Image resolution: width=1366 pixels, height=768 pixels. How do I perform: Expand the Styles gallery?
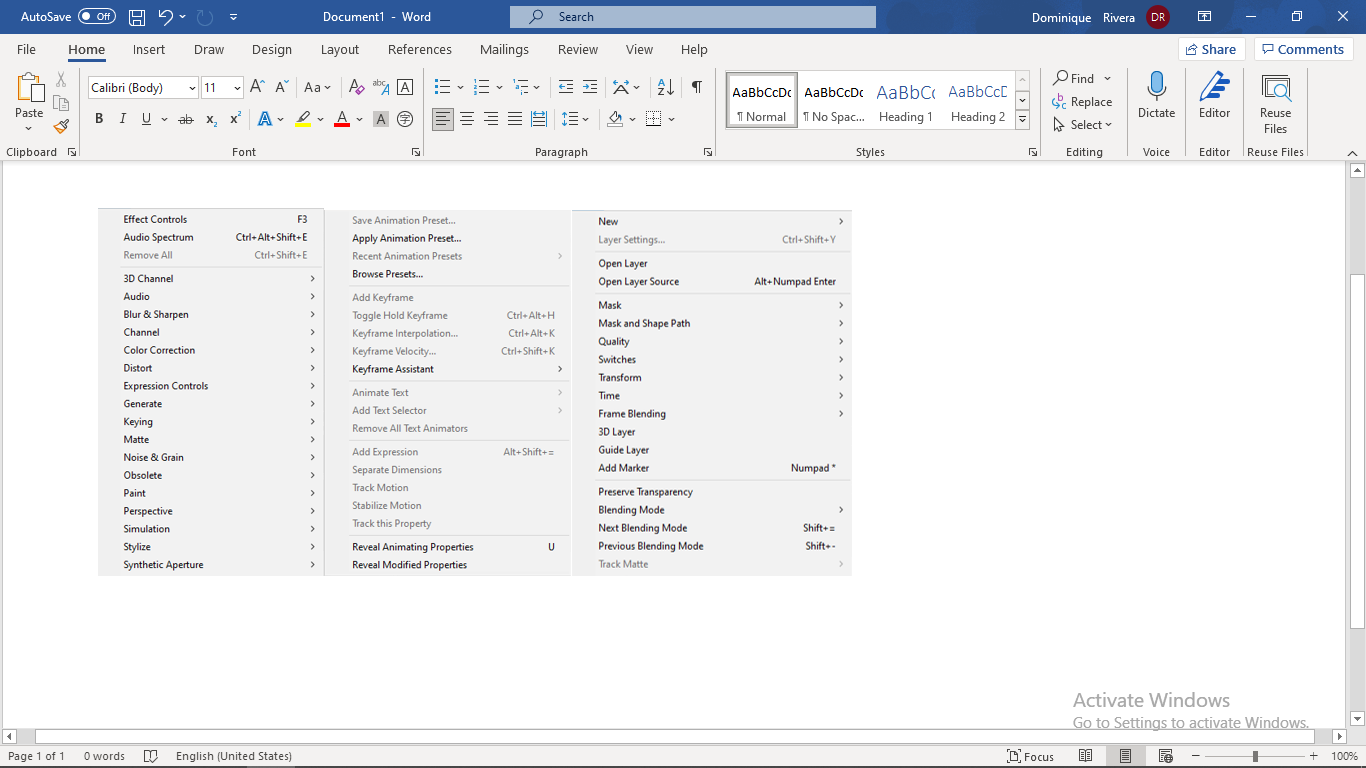1022,120
